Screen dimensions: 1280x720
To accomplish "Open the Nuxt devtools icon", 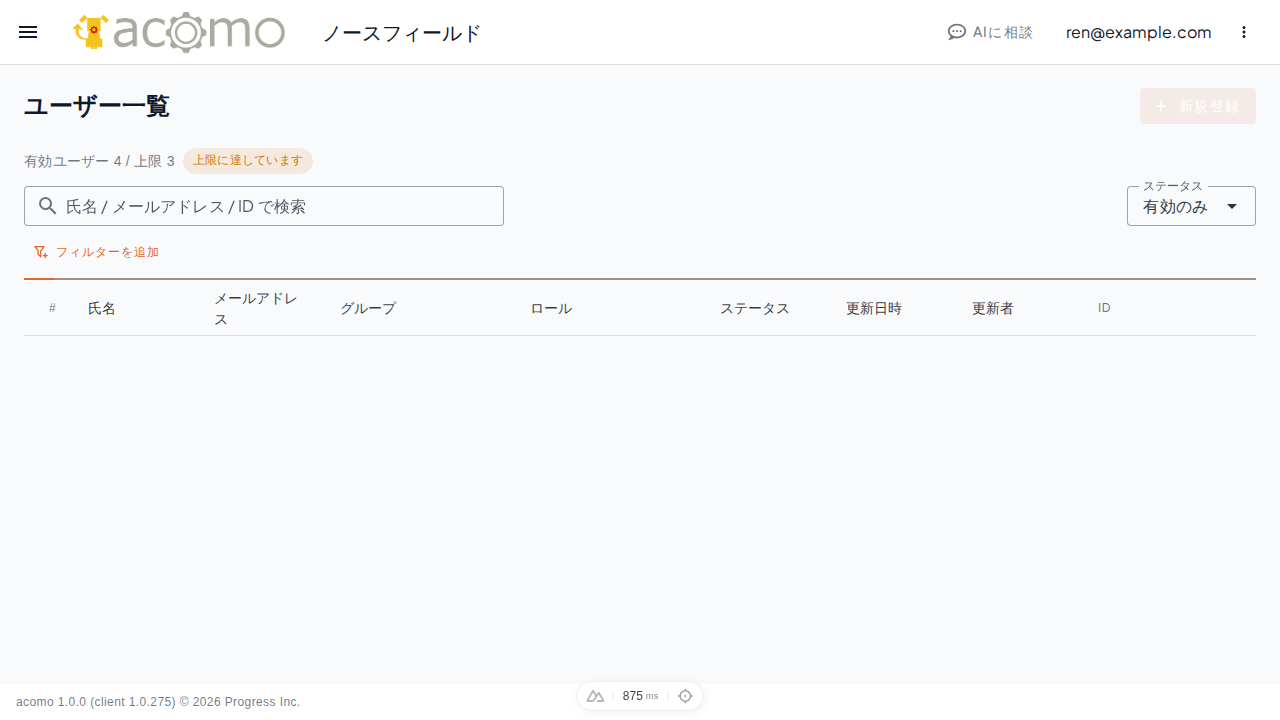I will point(595,696).
